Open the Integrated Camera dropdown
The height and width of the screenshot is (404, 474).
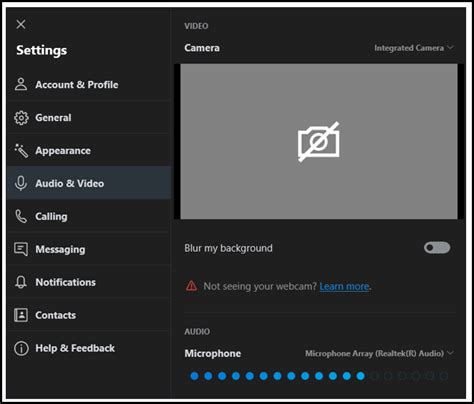point(414,48)
